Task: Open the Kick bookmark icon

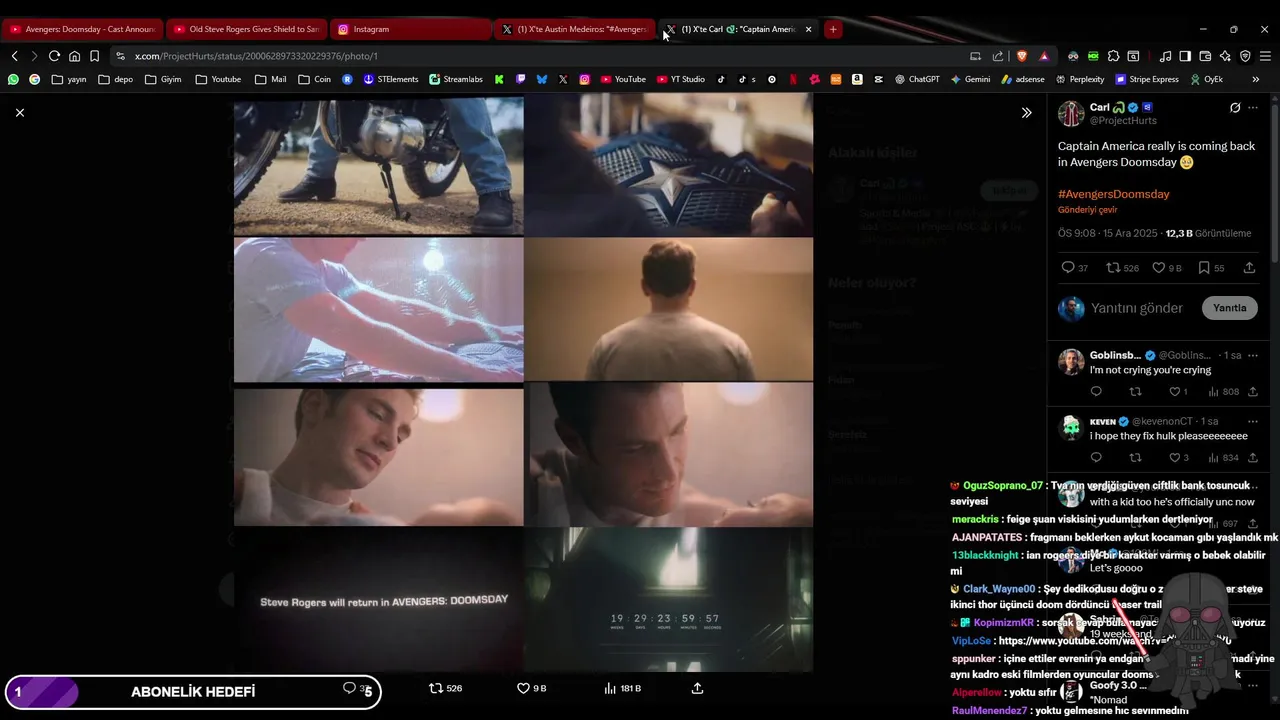Action: tap(499, 79)
